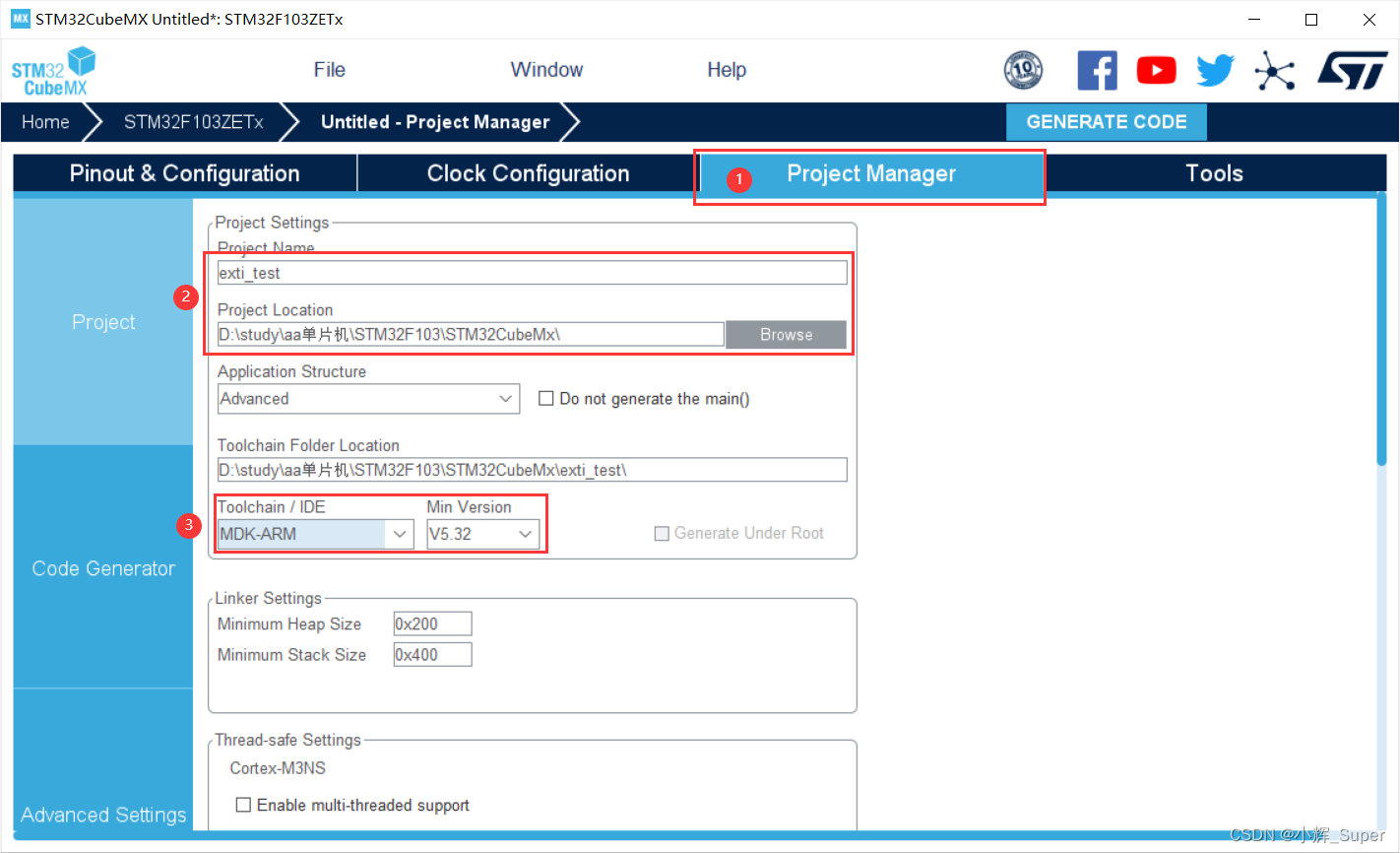Screen dimensions: 1400x853
Task: Select the Project side tab
Action: click(103, 322)
